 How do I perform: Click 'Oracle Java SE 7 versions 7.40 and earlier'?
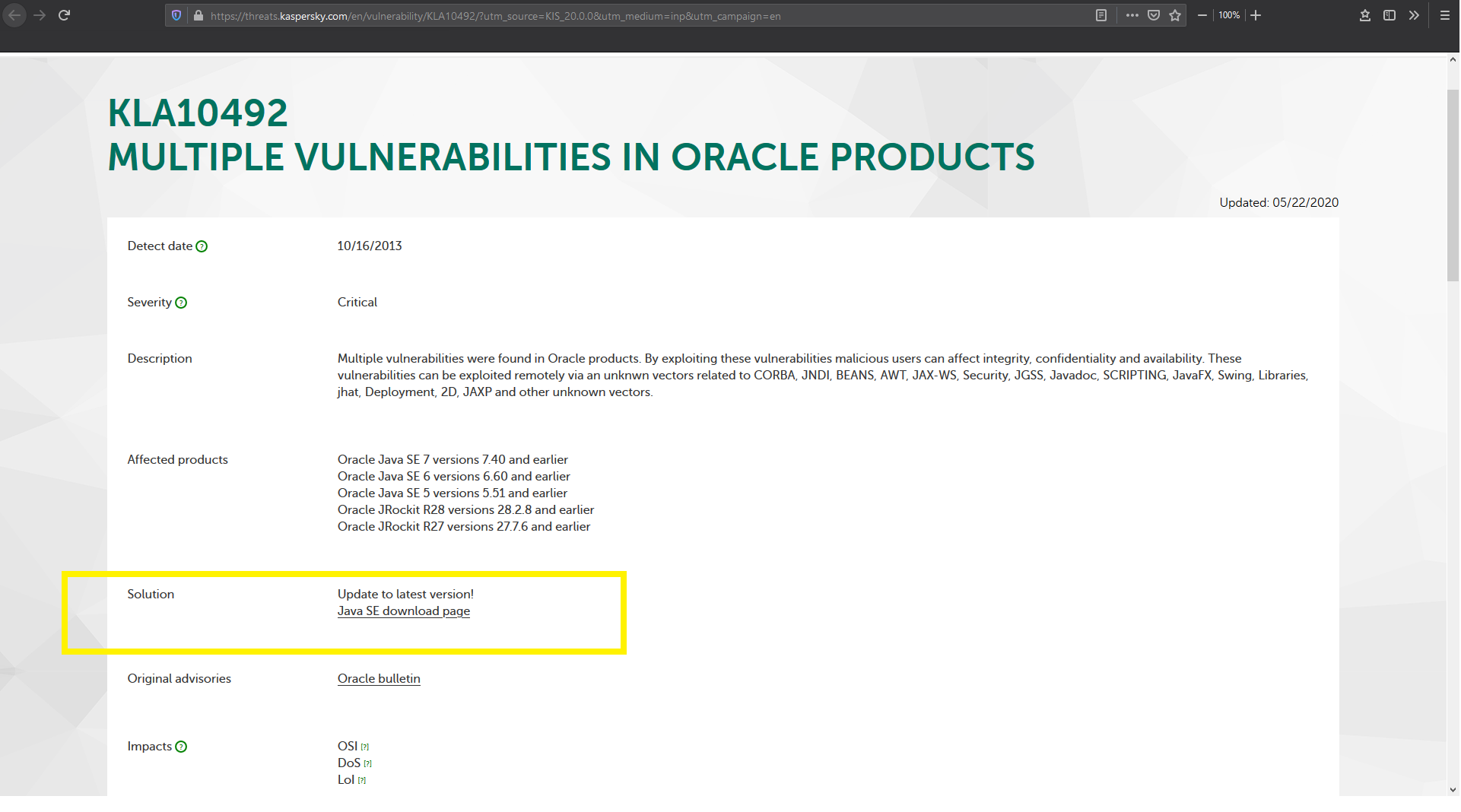point(453,460)
